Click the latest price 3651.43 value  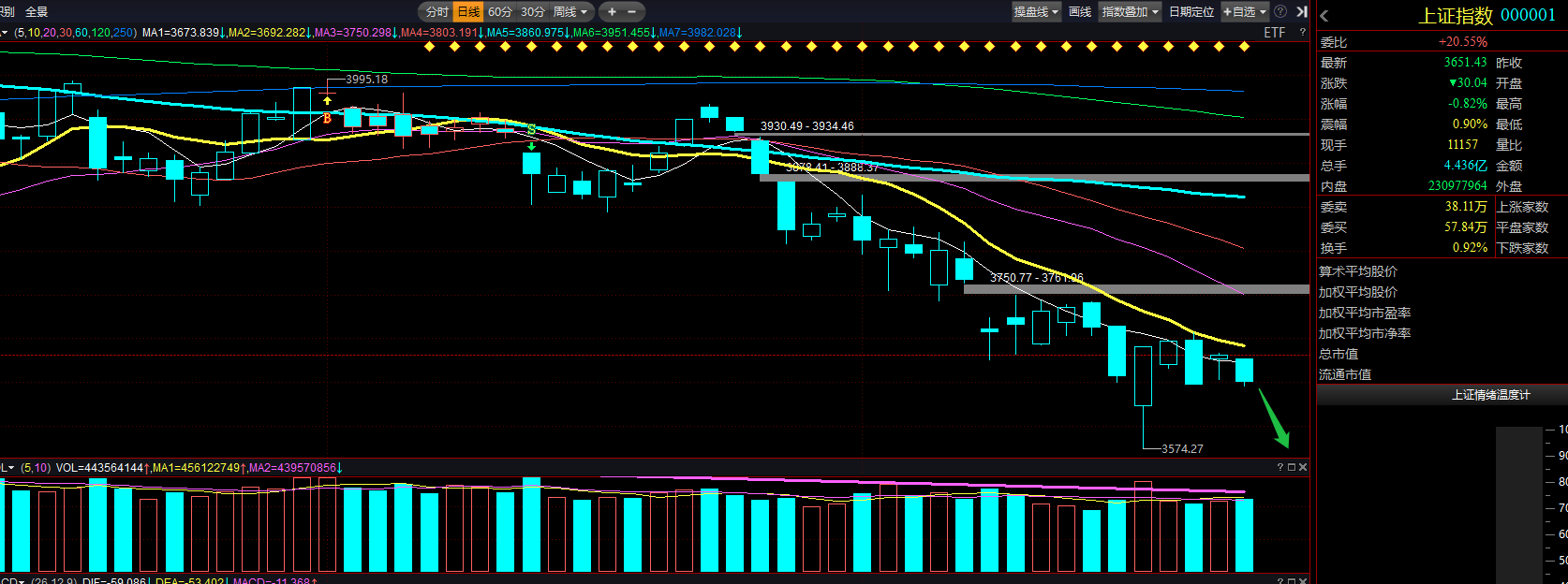pos(1465,63)
